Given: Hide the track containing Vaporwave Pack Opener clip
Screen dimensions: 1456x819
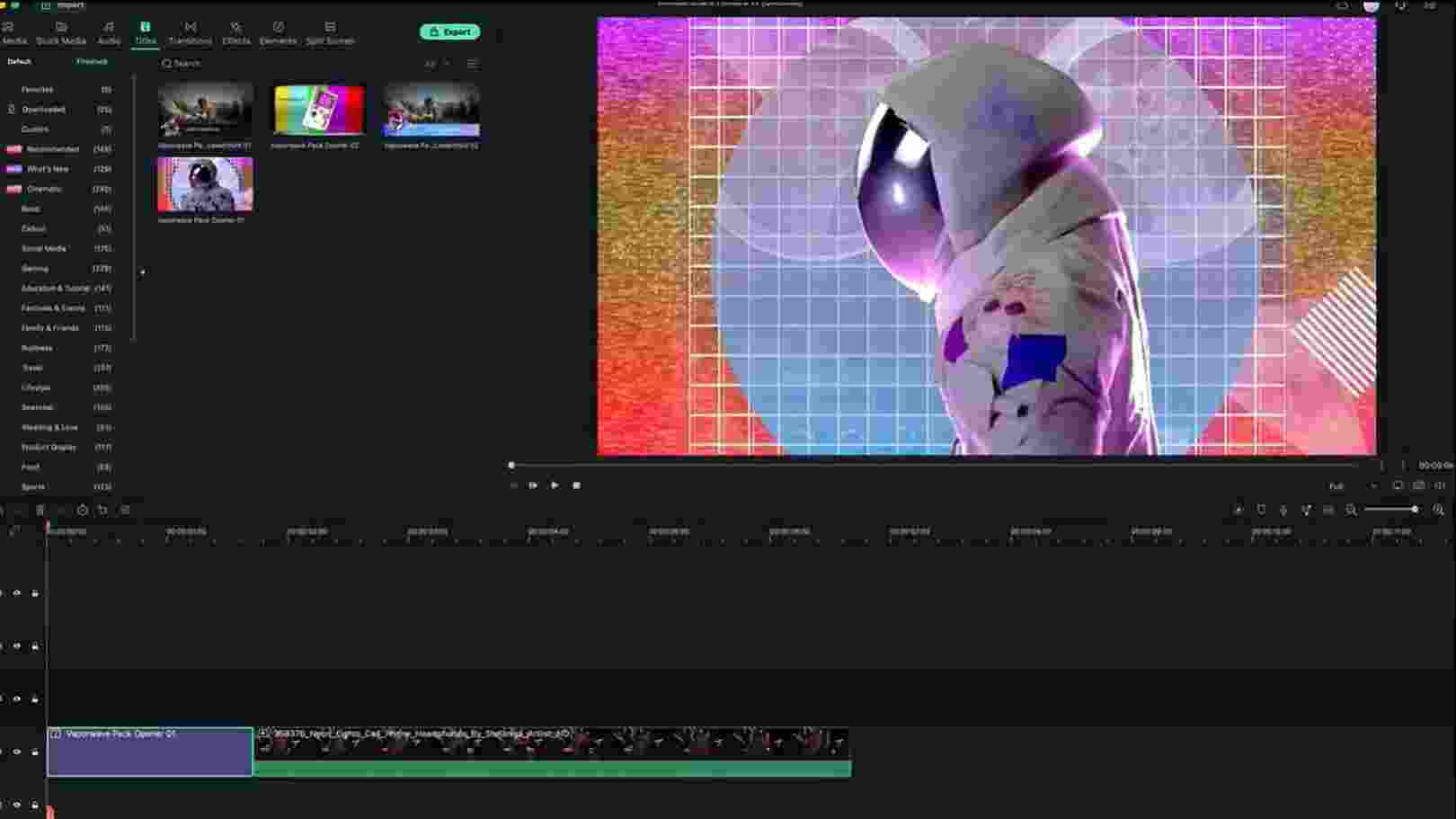Looking at the screenshot, I should 16,752.
